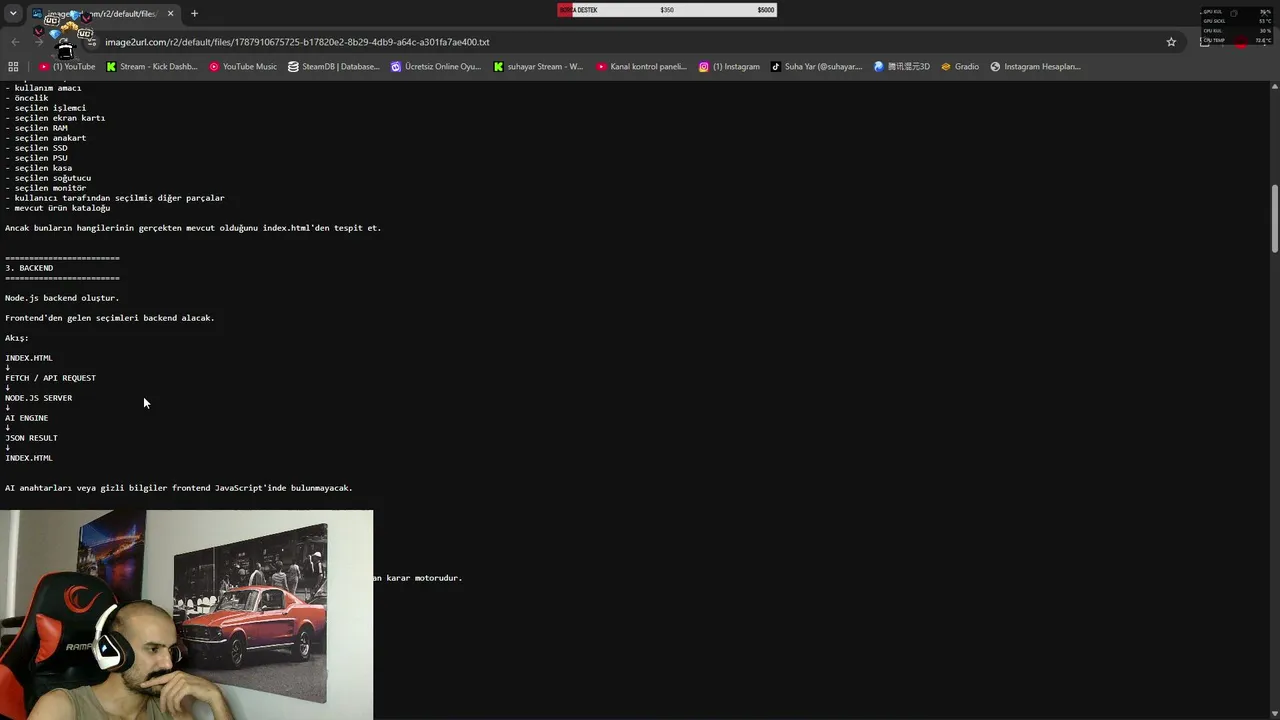Click the text "JSON RESULT"

click(x=31, y=438)
